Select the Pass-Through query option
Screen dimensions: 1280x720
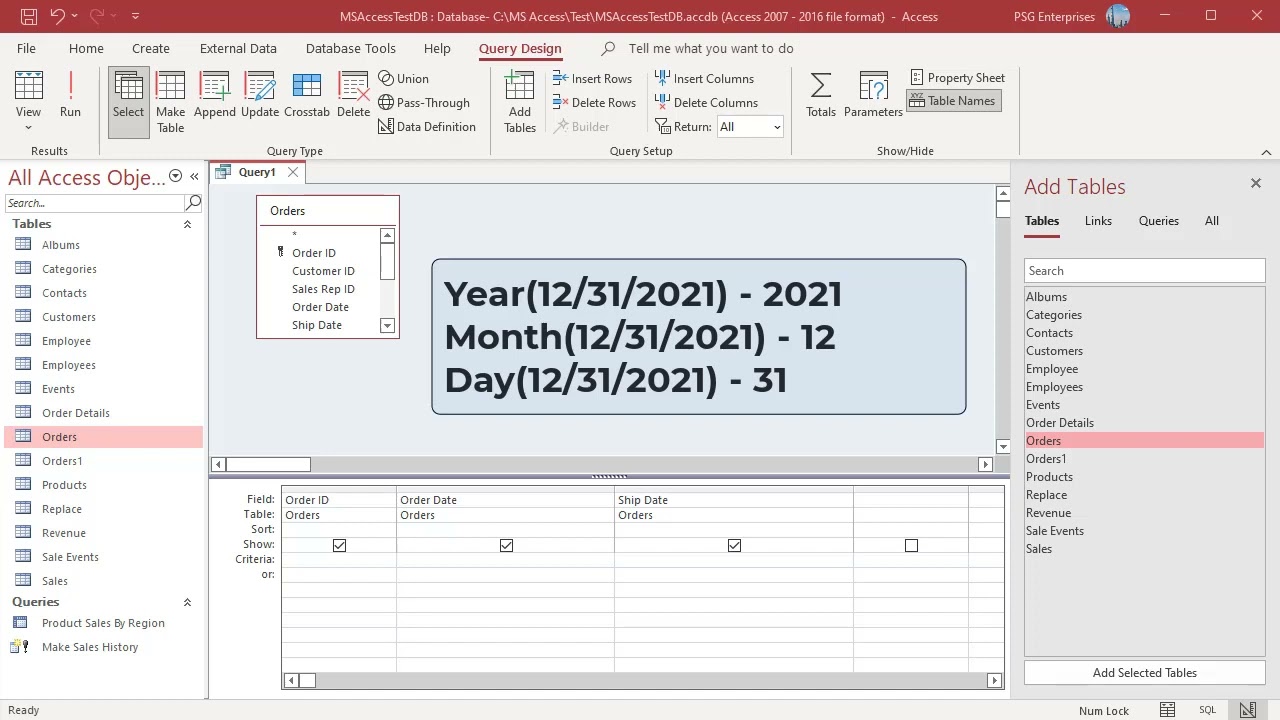pyautogui.click(x=424, y=102)
